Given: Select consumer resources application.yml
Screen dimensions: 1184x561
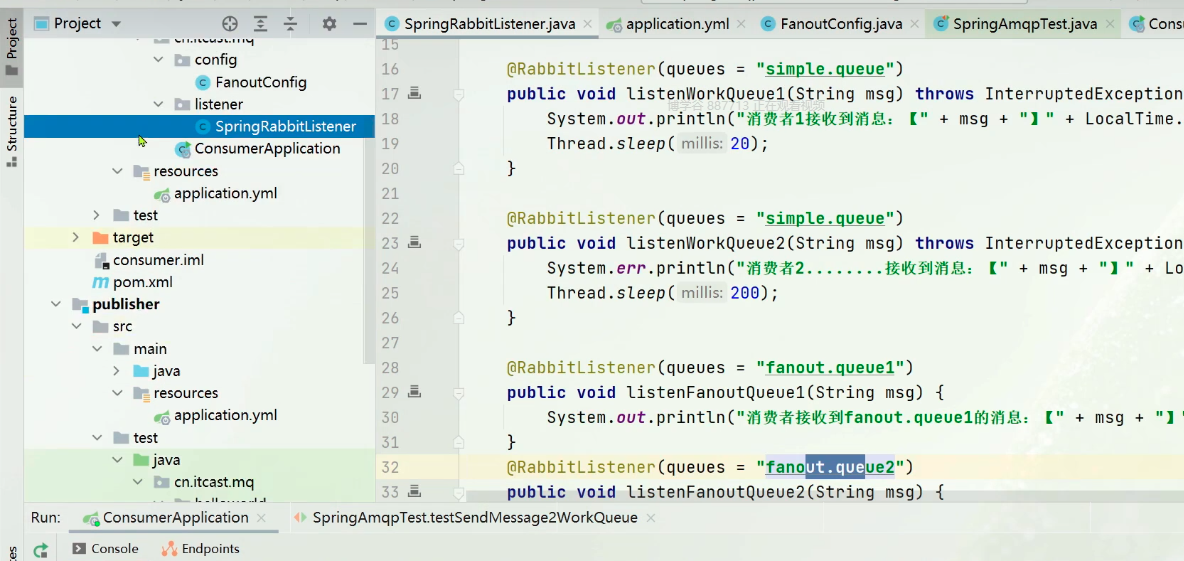Looking at the screenshot, I should click(x=225, y=193).
